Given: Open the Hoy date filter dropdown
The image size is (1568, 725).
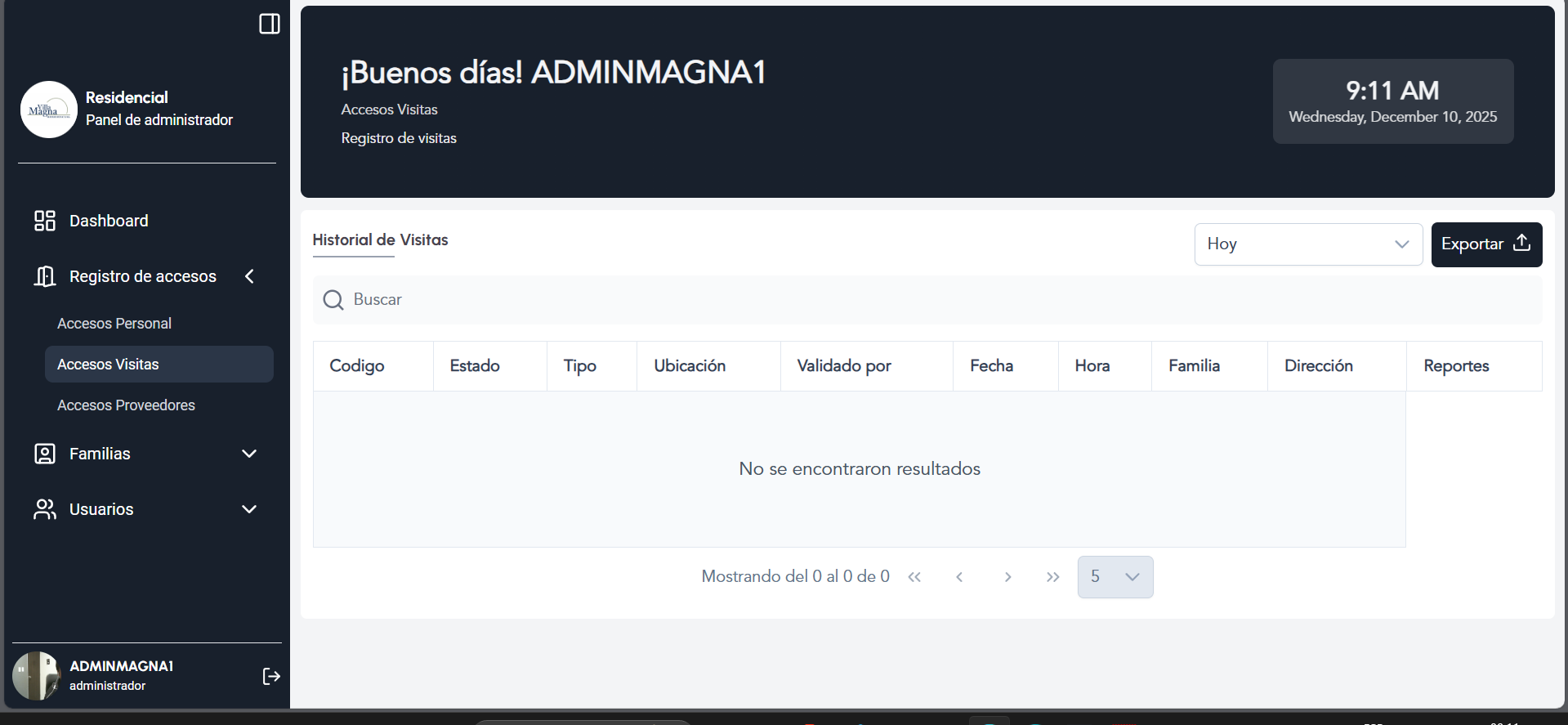Looking at the screenshot, I should click(x=1307, y=244).
